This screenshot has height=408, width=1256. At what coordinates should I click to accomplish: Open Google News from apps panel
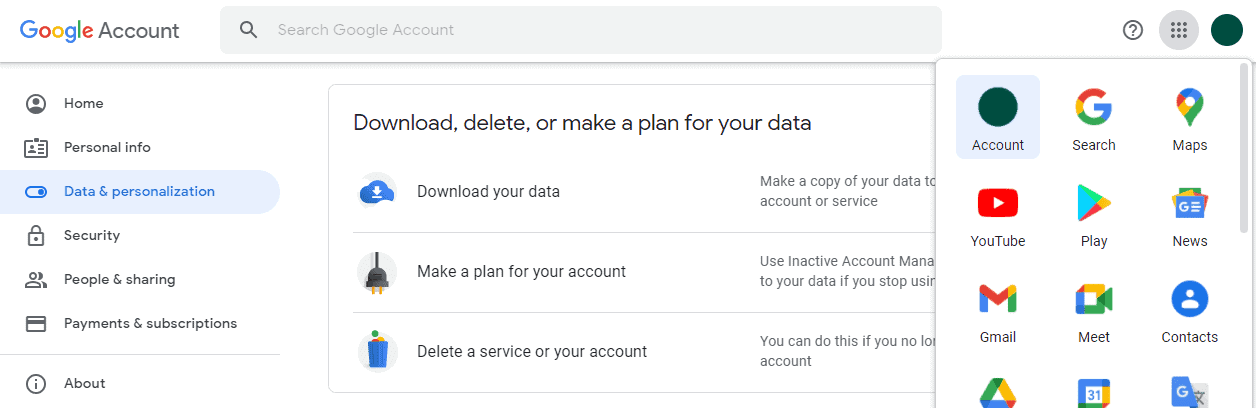click(1190, 213)
